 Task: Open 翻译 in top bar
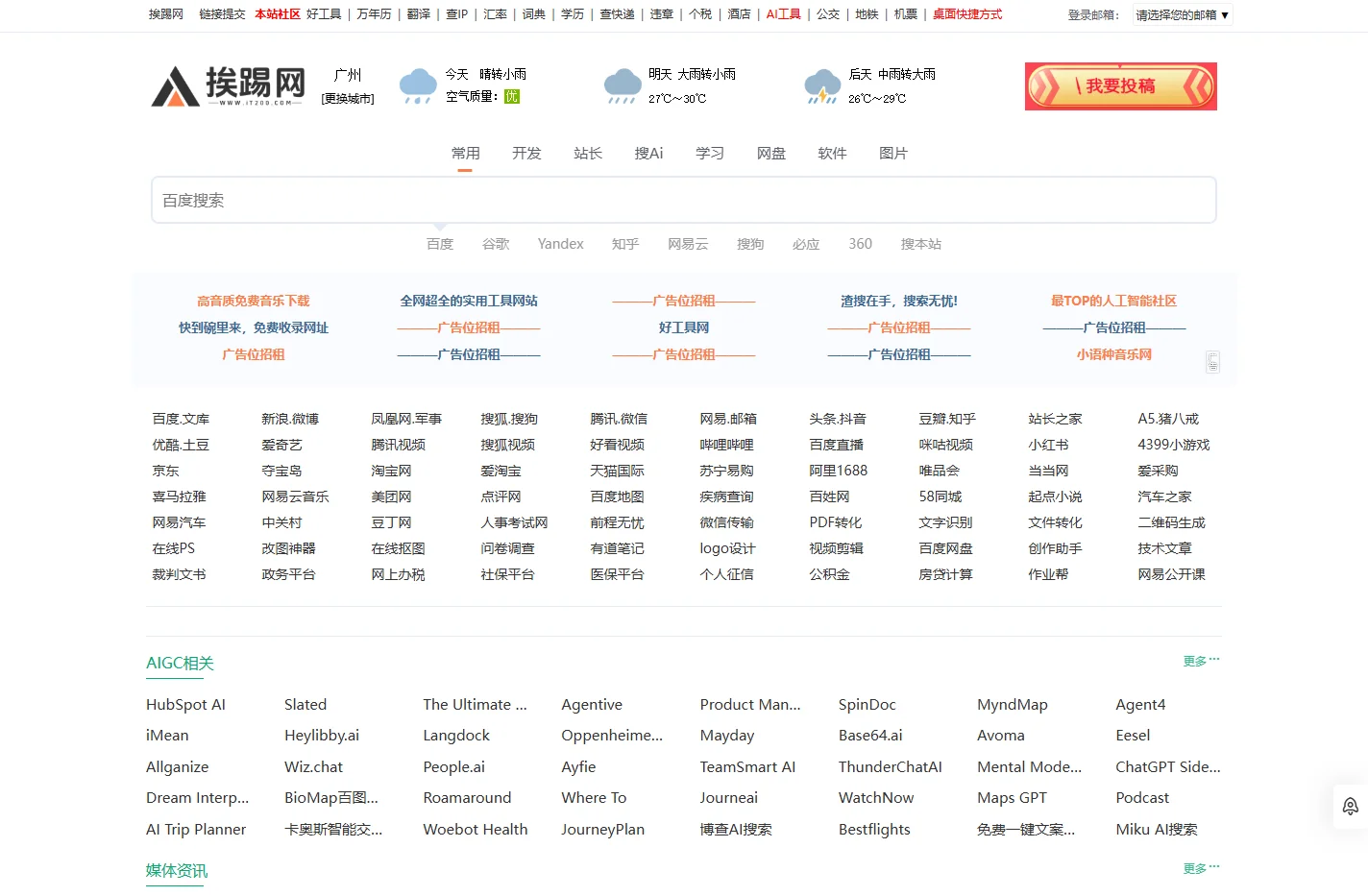419,14
